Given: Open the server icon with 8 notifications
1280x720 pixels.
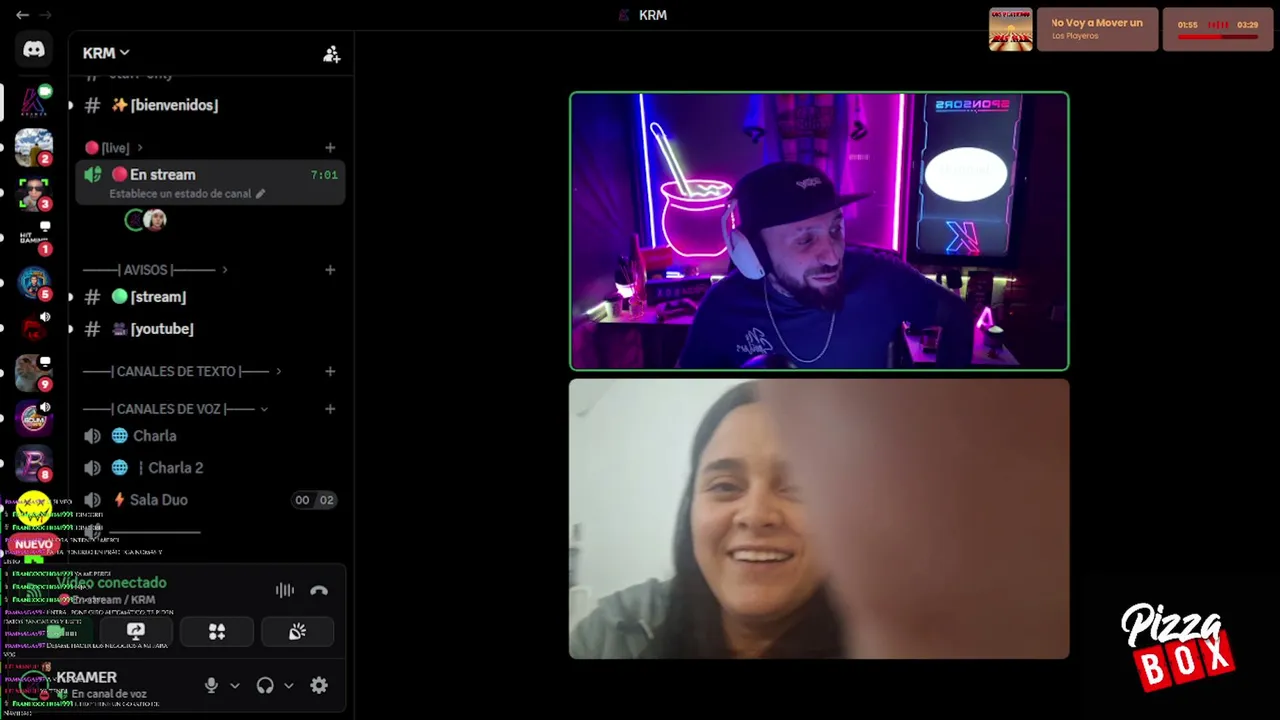Looking at the screenshot, I should pyautogui.click(x=34, y=464).
